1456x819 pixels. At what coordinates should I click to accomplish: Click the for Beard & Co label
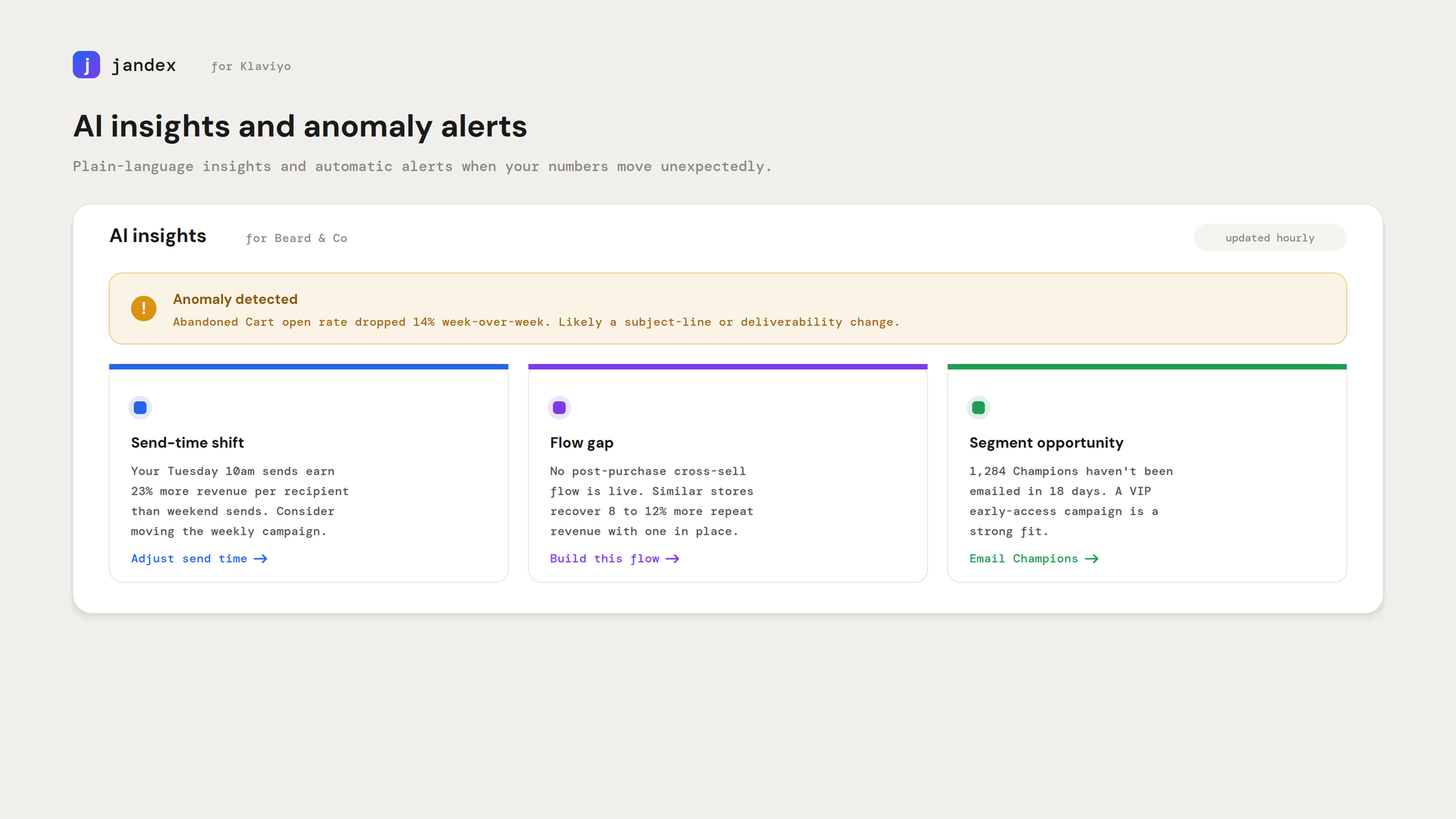pyautogui.click(x=297, y=238)
